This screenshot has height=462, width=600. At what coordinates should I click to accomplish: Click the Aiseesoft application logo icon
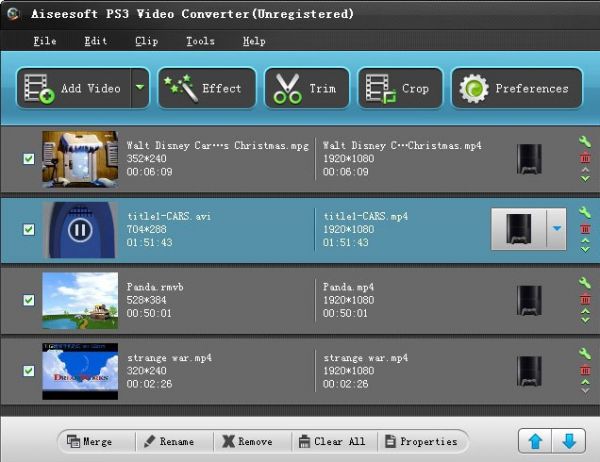click(x=13, y=14)
